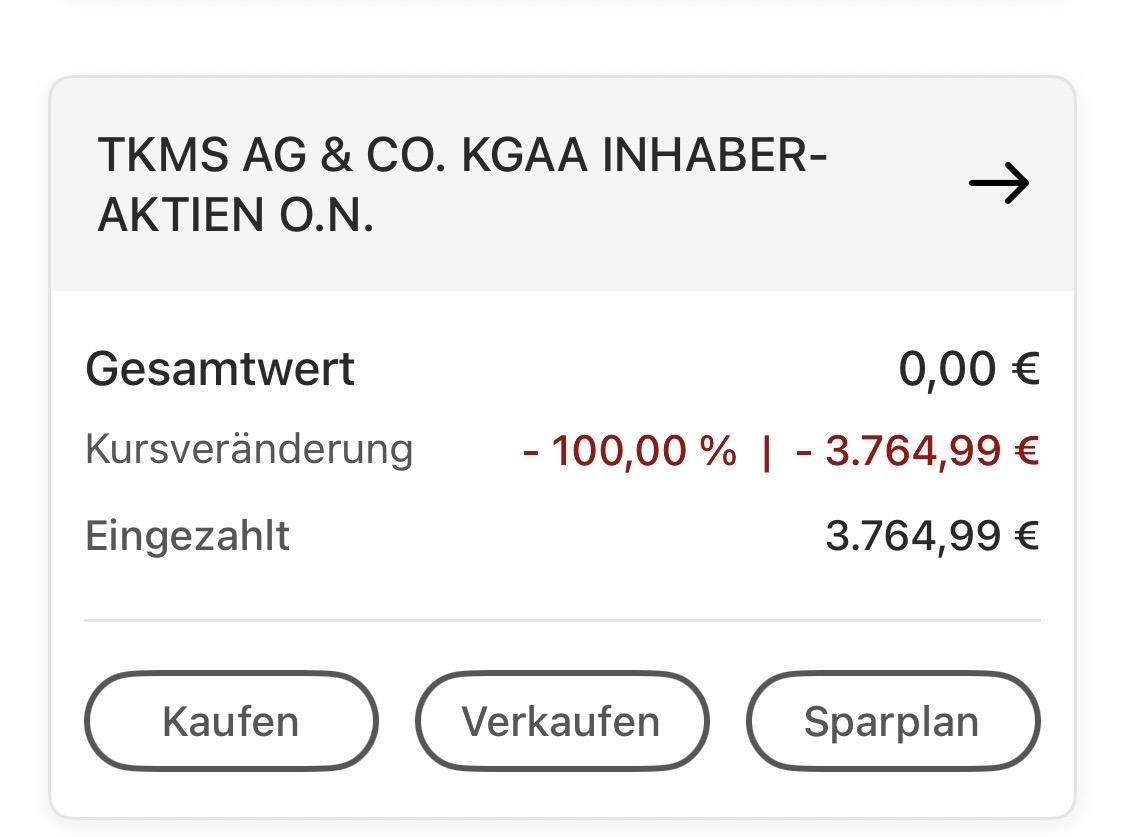Viewport: 1125px width, 837px height.
Task: Open position details with the arrow icon
Action: click(x=998, y=185)
